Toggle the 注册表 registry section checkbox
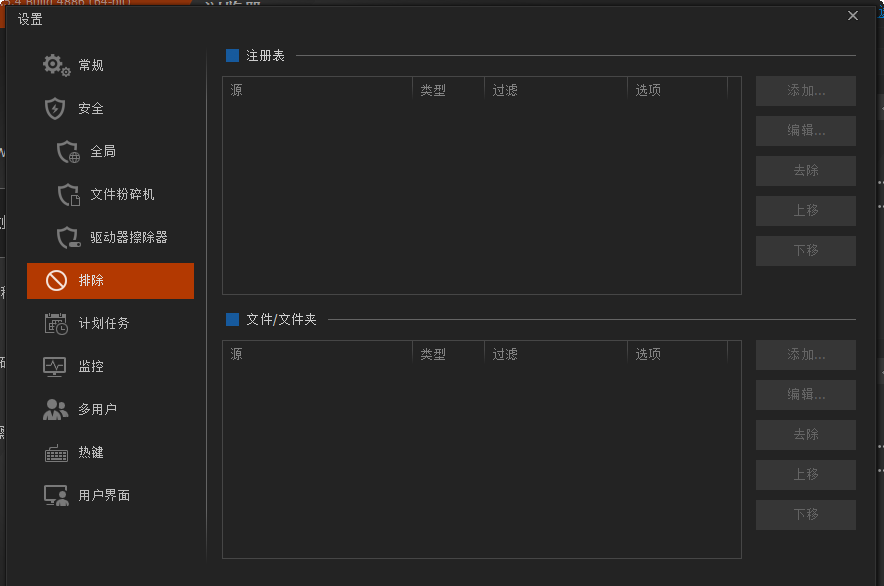This screenshot has height=586, width=884. (231, 56)
